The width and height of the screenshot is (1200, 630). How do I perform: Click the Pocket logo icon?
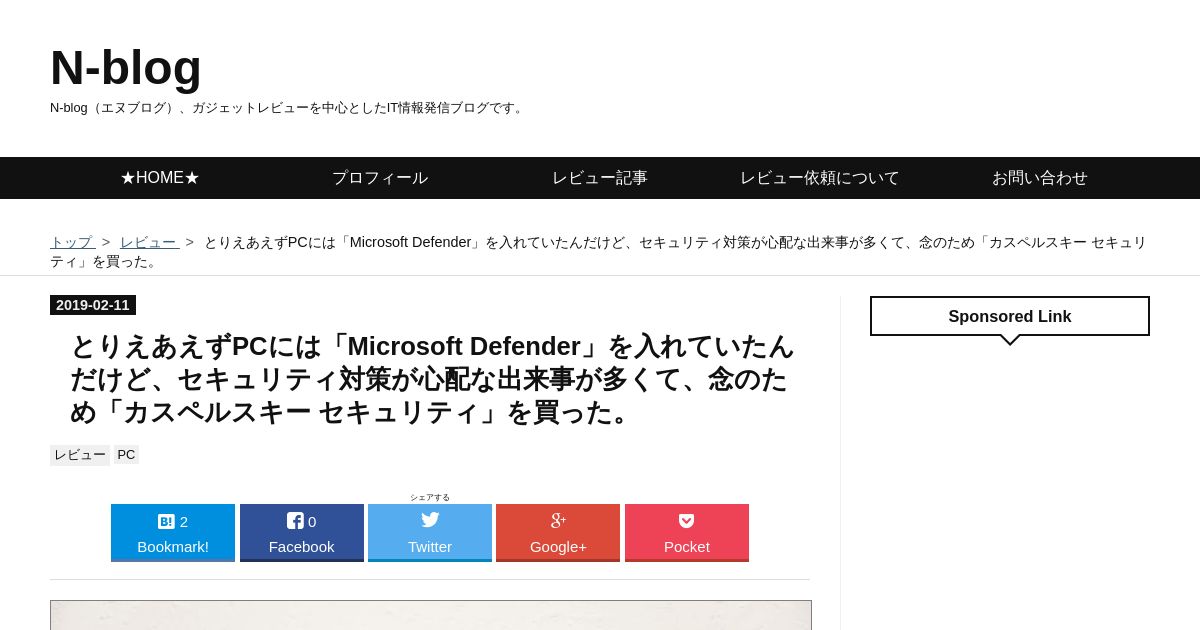pyautogui.click(x=686, y=521)
